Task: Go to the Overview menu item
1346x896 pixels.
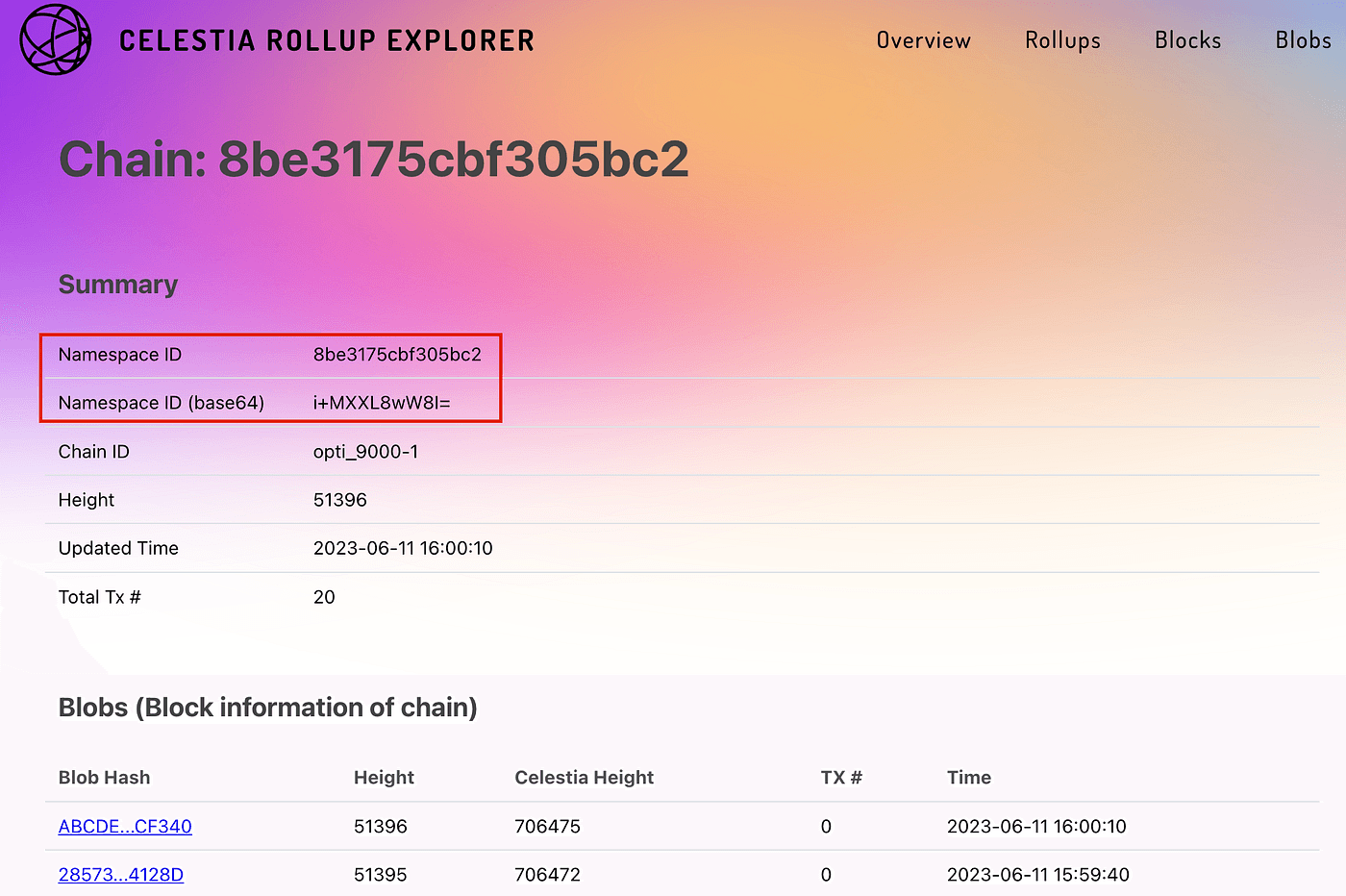Action: tap(923, 40)
